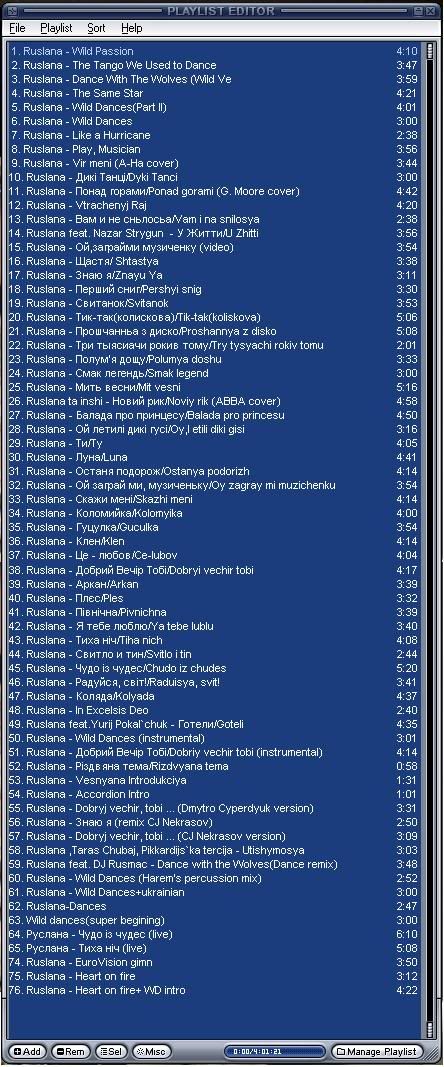
Task: Select track 60 Harem's percussion mix
Action: pyautogui.click(x=215, y=878)
